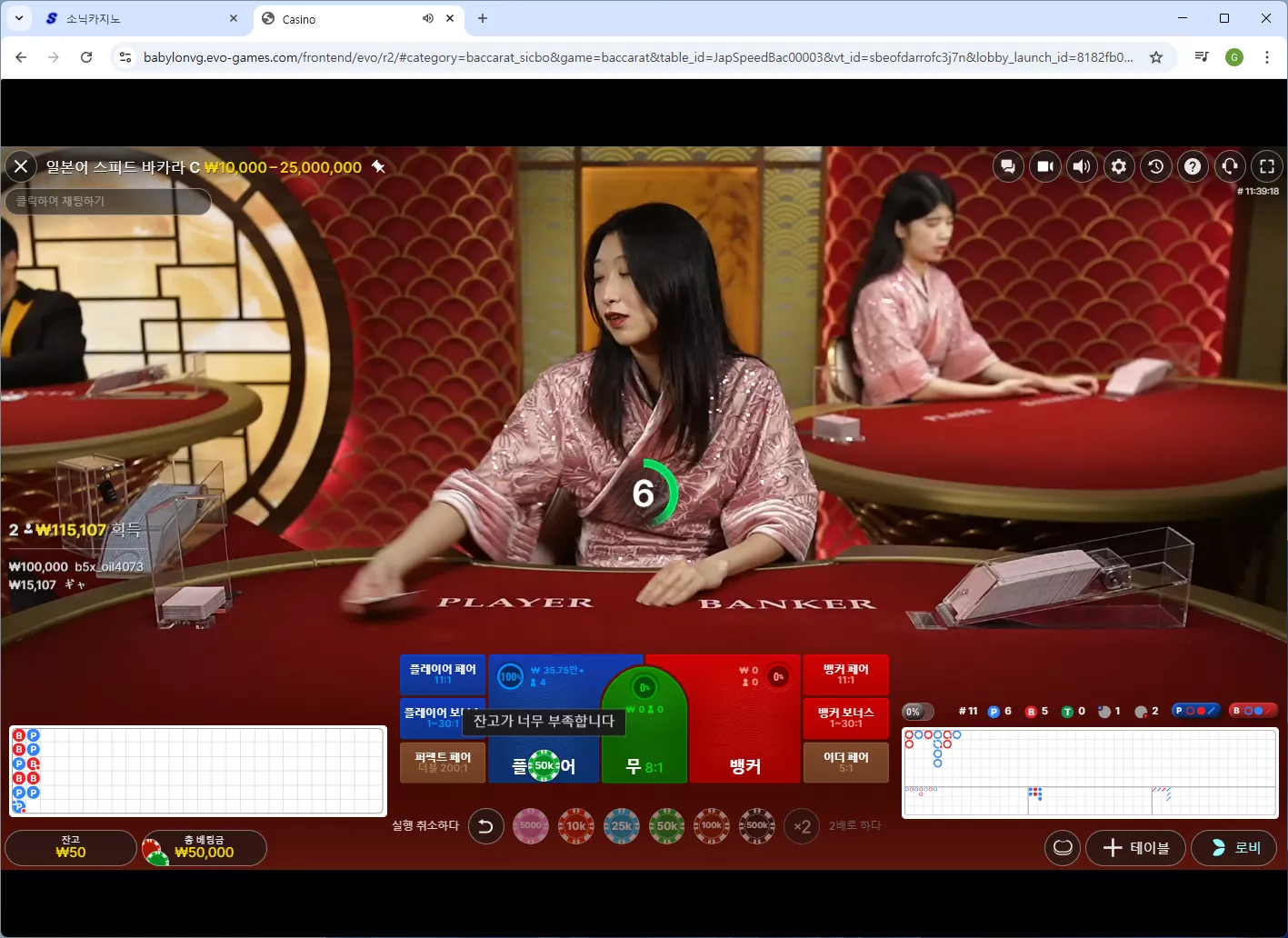Reload the current page
This screenshot has height=938, width=1288.
click(x=86, y=57)
